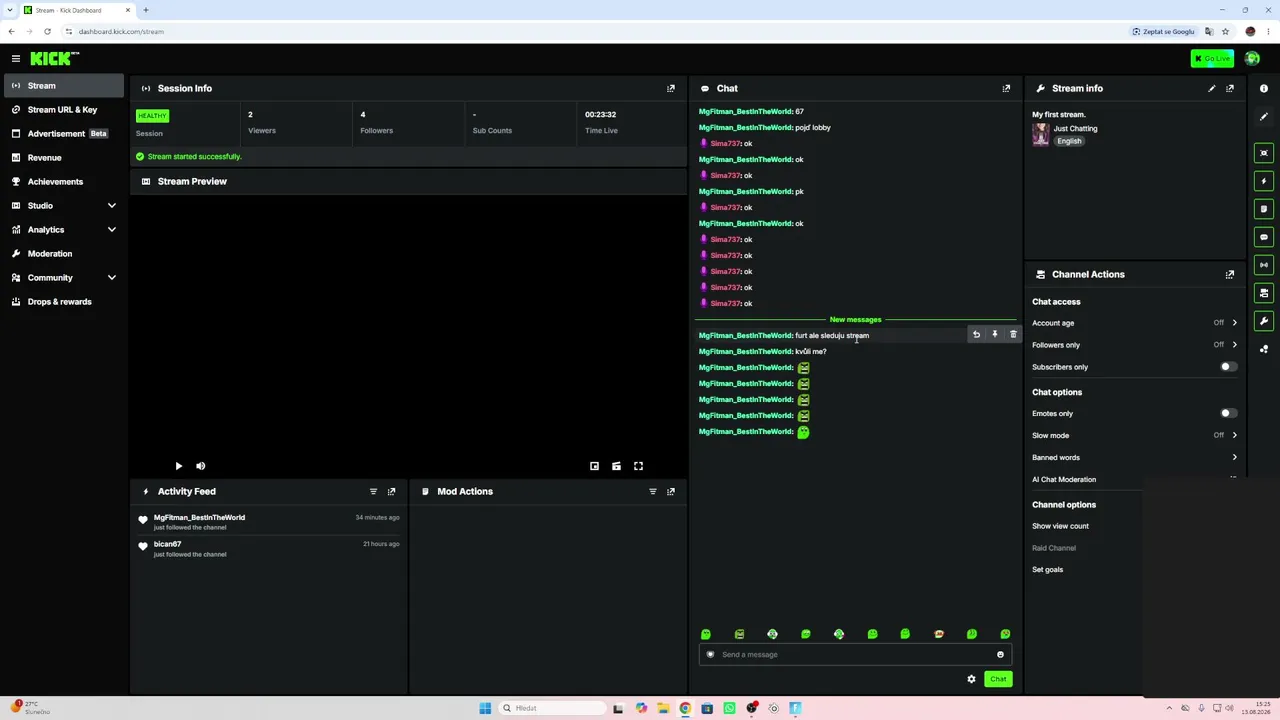Insert the last quick emote under chat
1280x720 pixels.
point(1005,634)
